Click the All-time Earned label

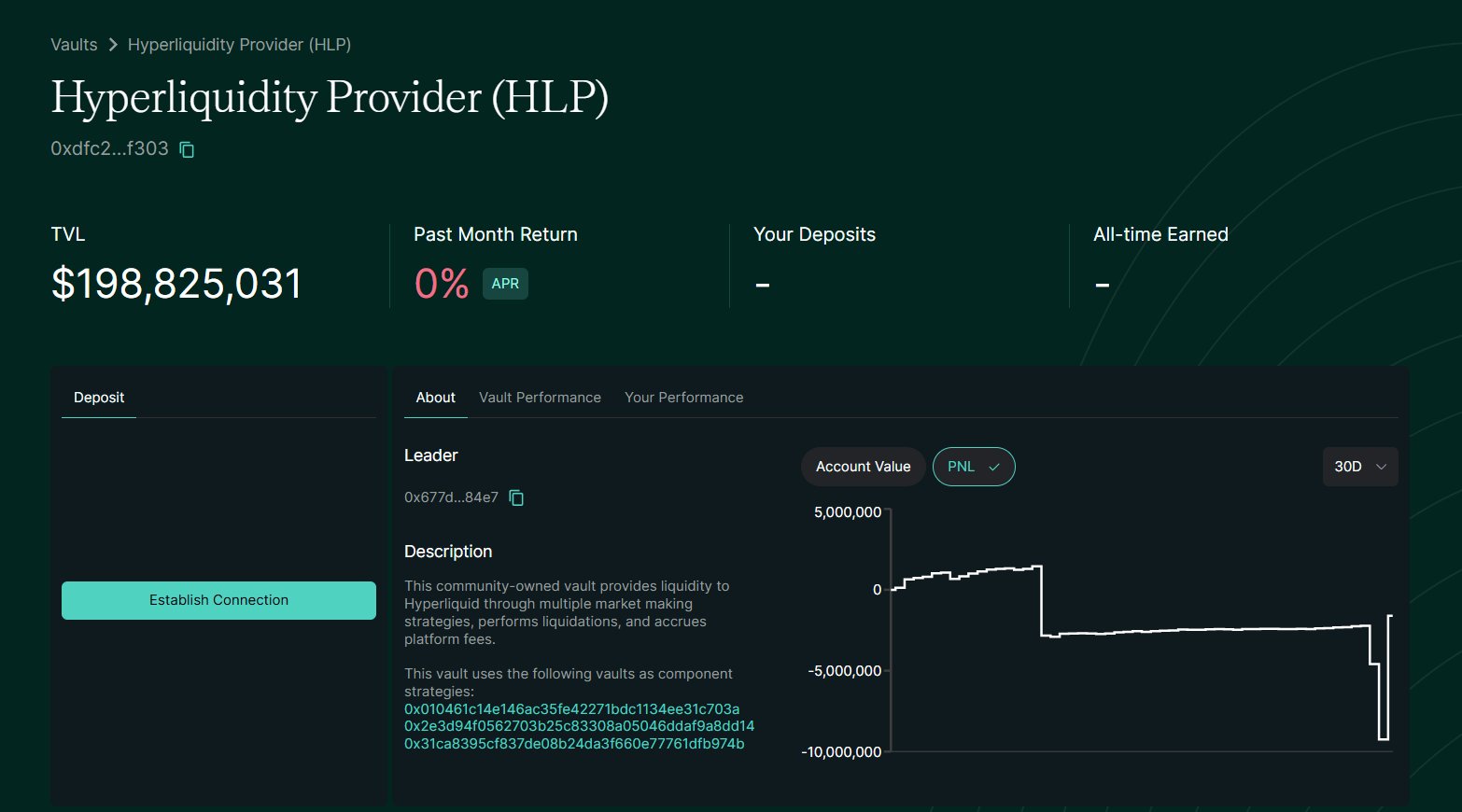point(1160,234)
